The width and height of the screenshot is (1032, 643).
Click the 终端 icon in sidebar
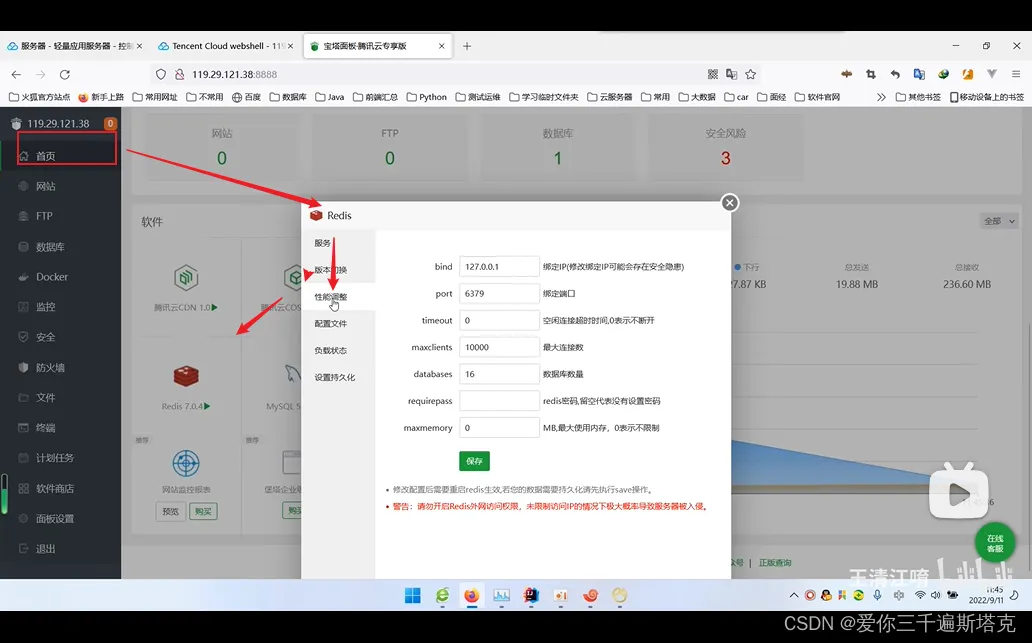[x=24, y=428]
